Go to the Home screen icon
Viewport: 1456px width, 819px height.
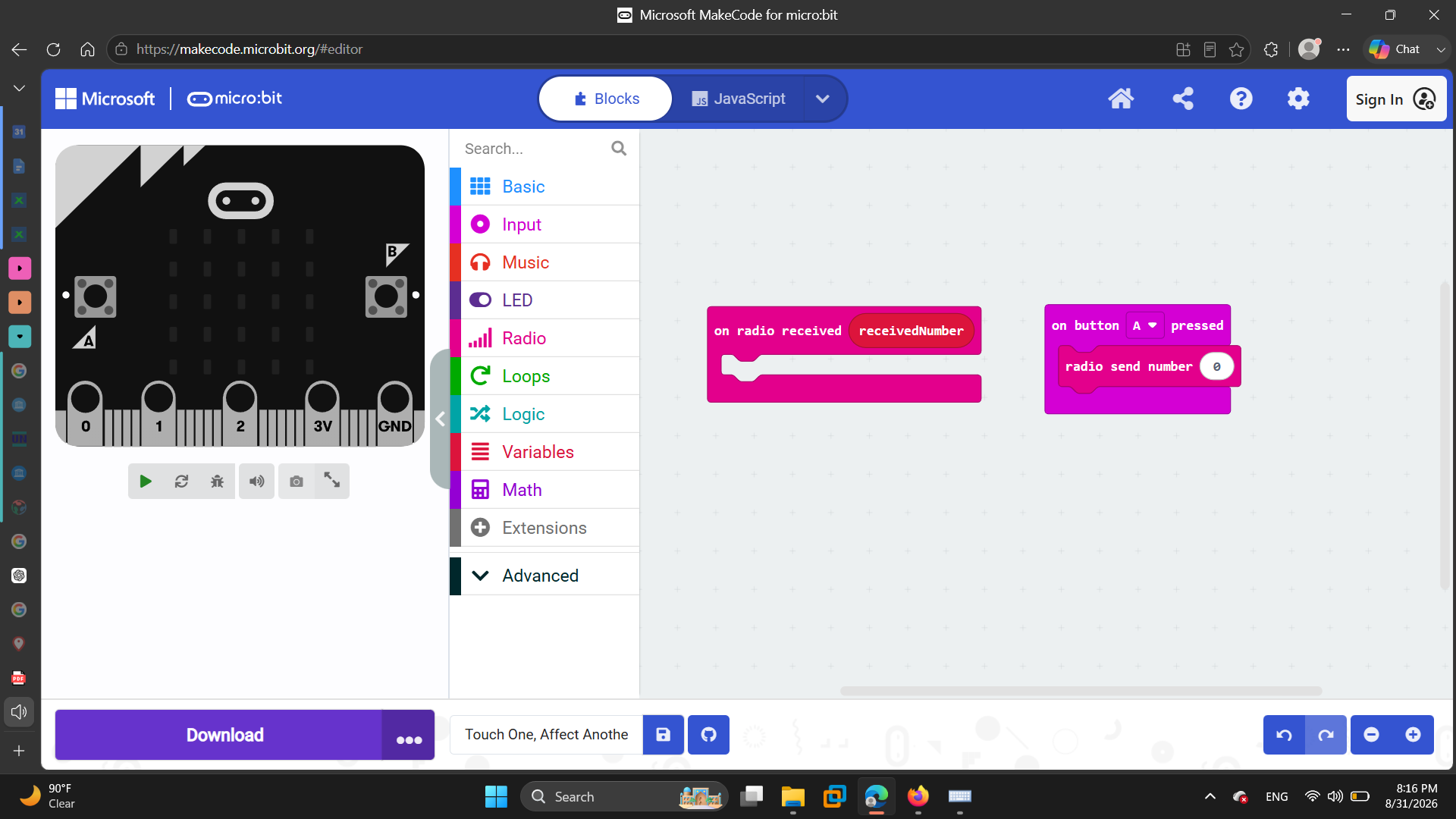[1121, 99]
